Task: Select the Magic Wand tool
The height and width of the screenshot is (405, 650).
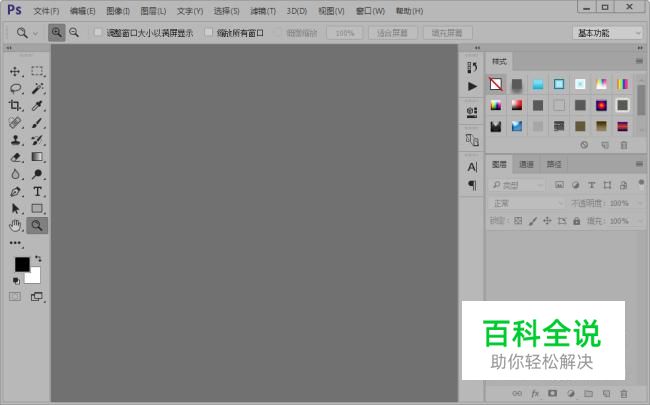Action: tap(37, 88)
